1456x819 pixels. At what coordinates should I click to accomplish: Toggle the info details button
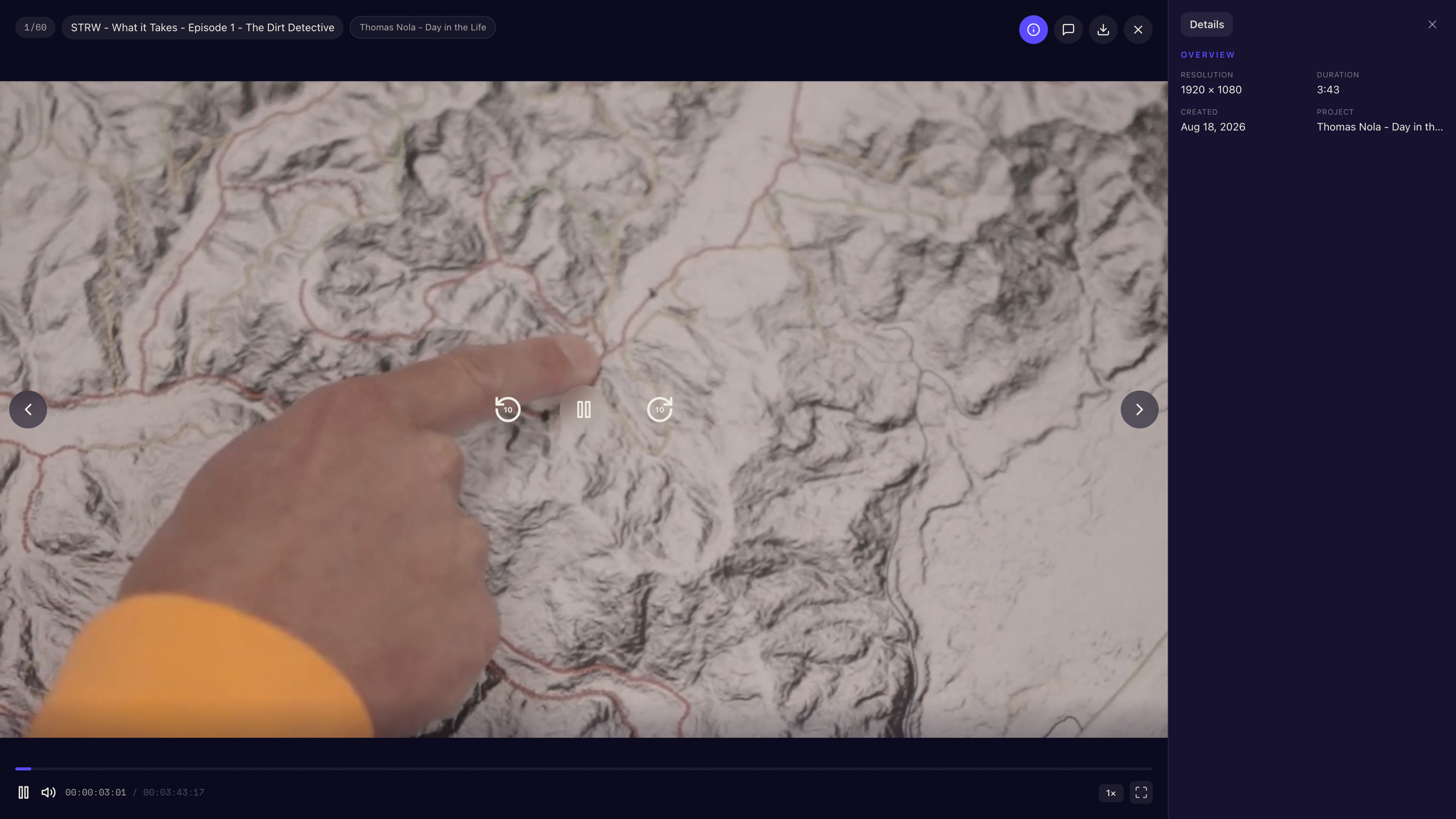click(x=1033, y=30)
